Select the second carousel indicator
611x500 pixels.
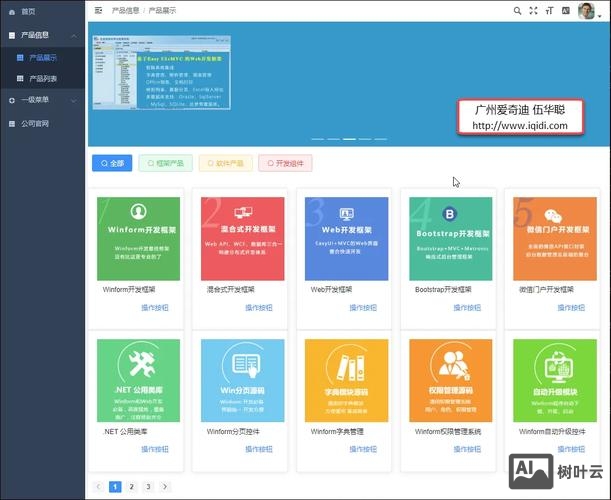click(x=334, y=139)
